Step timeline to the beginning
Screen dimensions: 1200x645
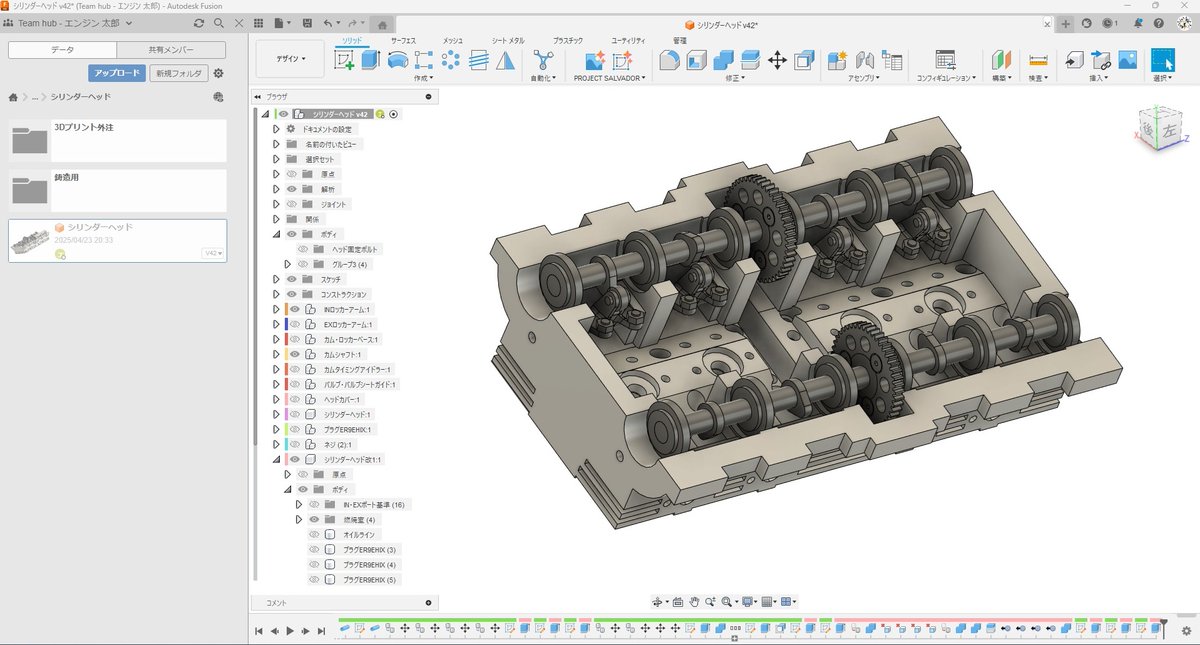pos(259,631)
